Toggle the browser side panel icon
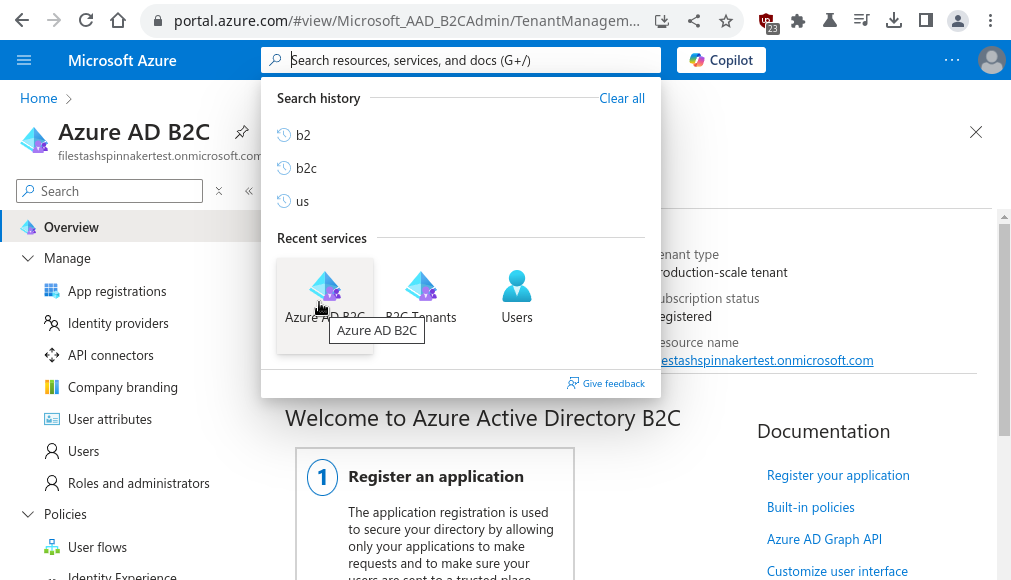The image size is (1011, 580). [x=926, y=21]
